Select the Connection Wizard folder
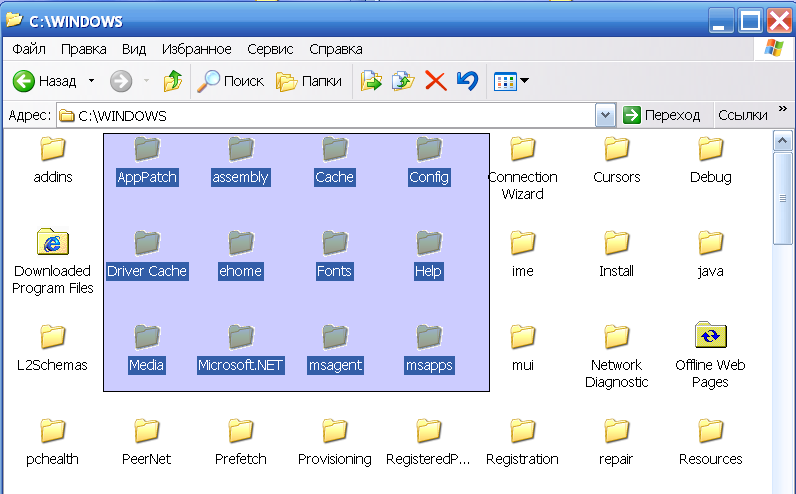This screenshot has height=494, width=796. point(522,169)
